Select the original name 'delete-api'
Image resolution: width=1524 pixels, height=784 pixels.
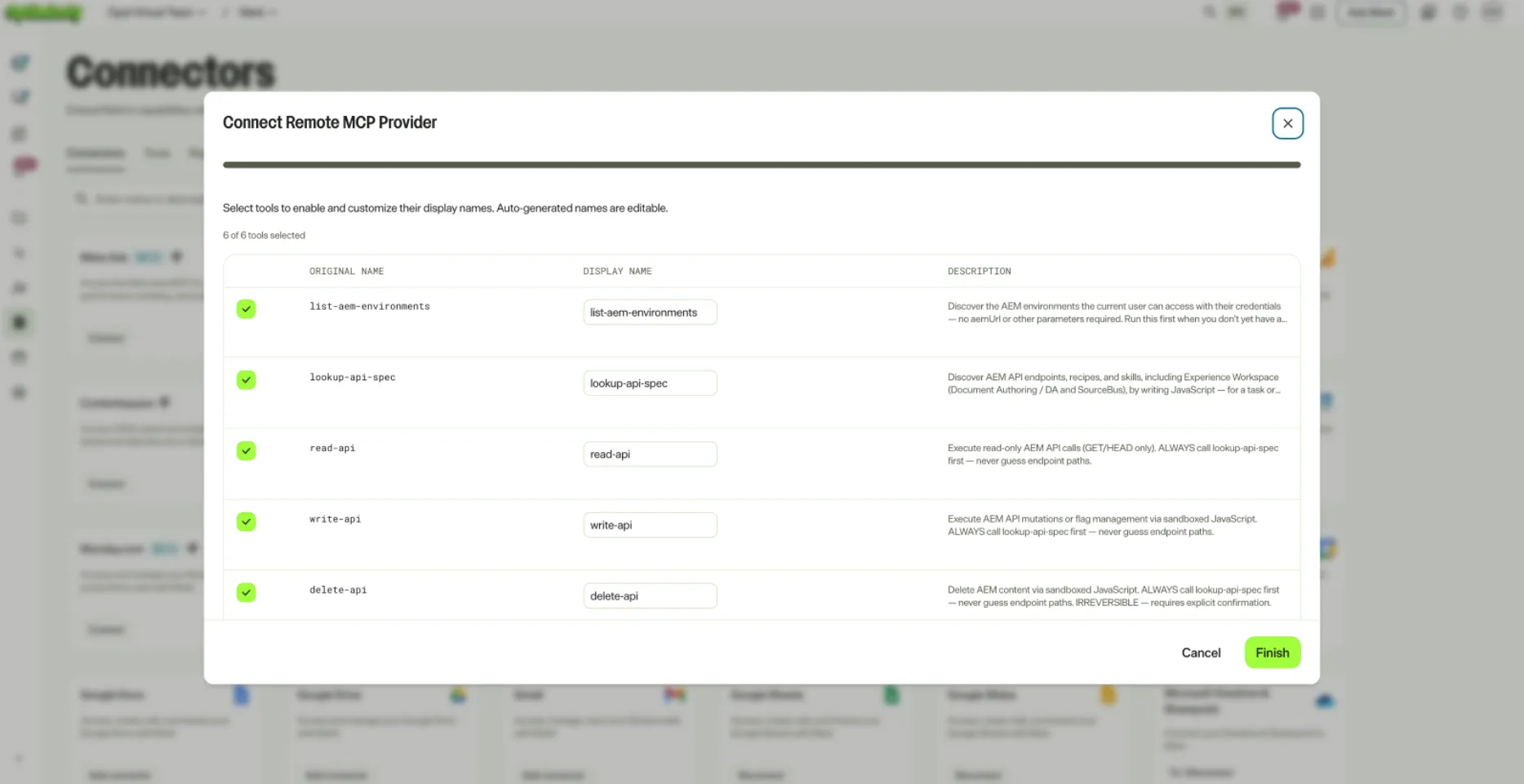coord(338,590)
